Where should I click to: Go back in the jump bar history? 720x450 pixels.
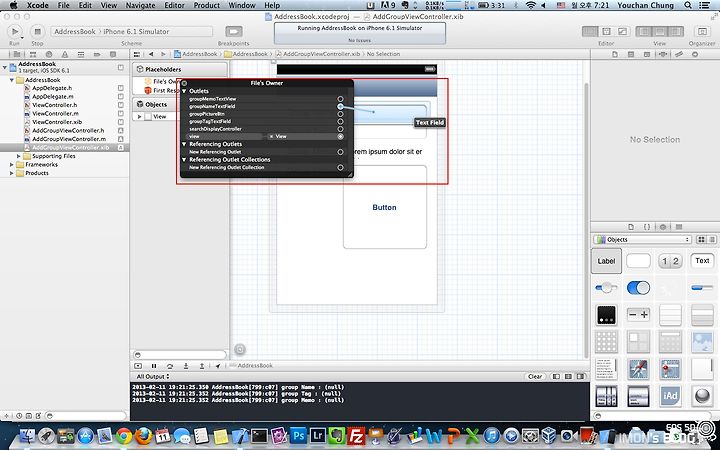(151, 54)
